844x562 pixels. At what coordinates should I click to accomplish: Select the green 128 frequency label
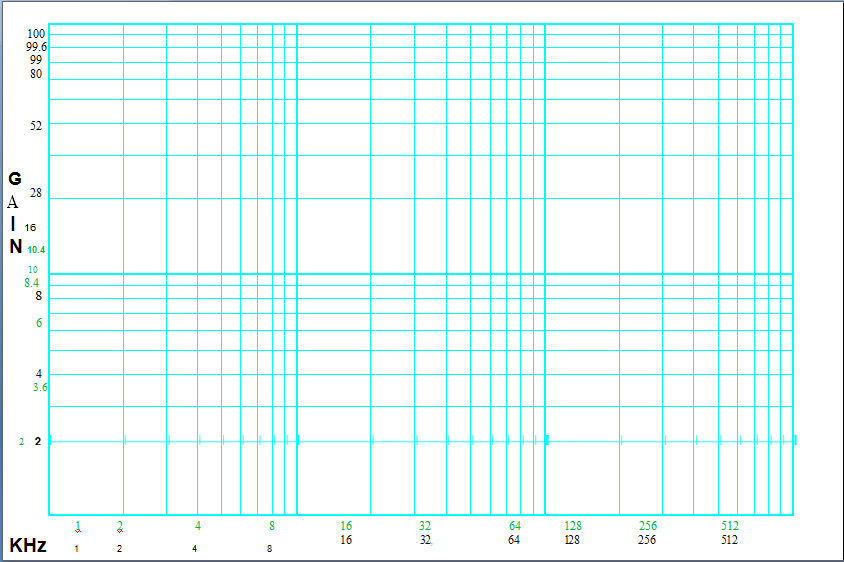pos(573,526)
